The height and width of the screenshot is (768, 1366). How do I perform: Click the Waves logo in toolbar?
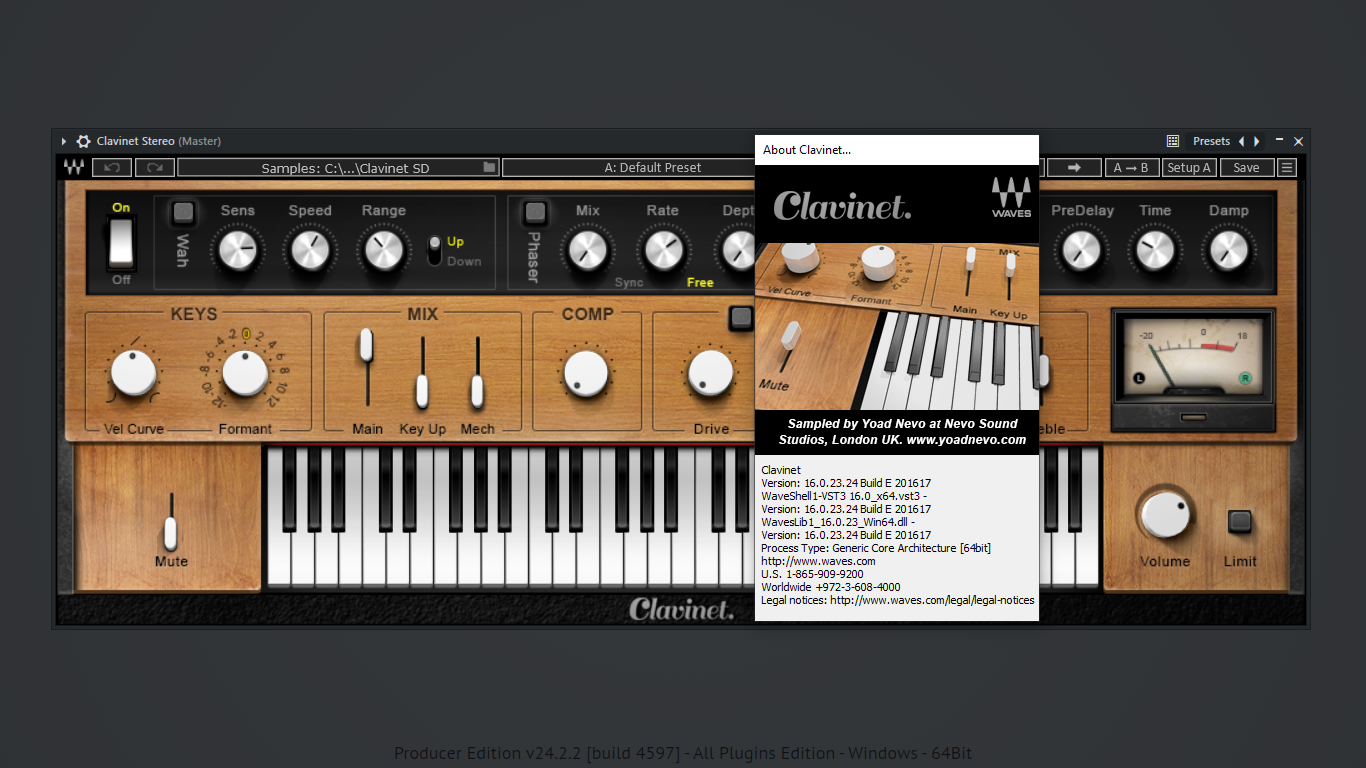74,168
